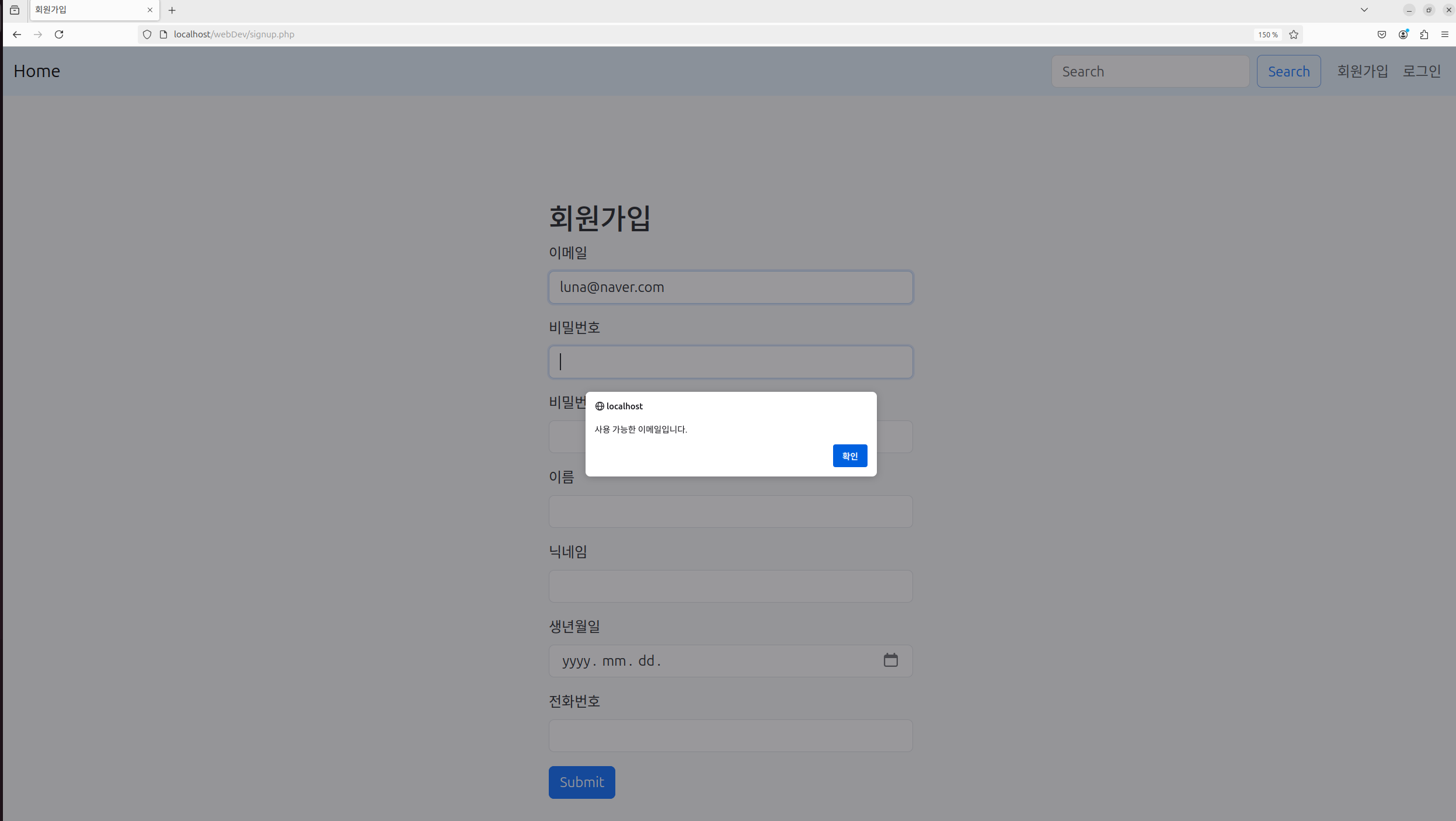Open the tab history dropdown icon

tap(15, 10)
